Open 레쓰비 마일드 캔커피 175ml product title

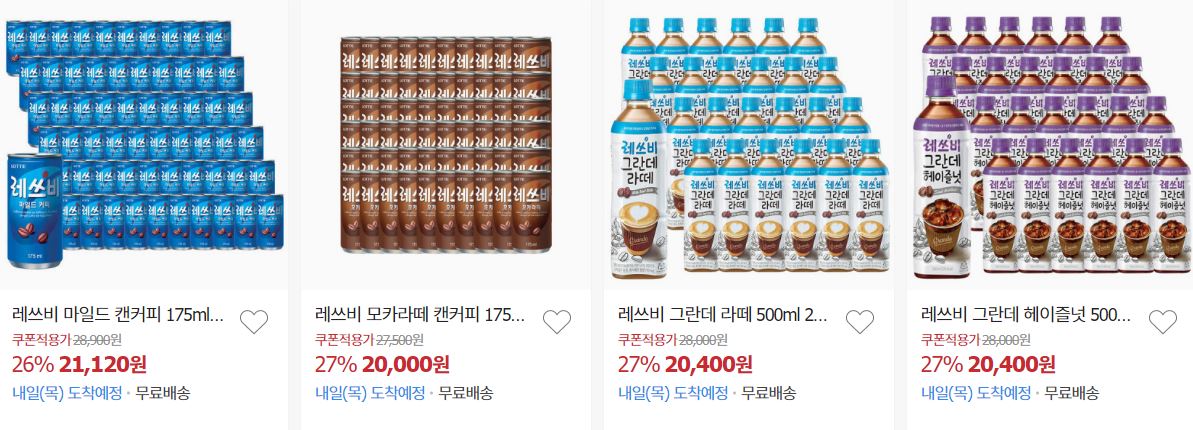pyautogui.click(x=119, y=314)
